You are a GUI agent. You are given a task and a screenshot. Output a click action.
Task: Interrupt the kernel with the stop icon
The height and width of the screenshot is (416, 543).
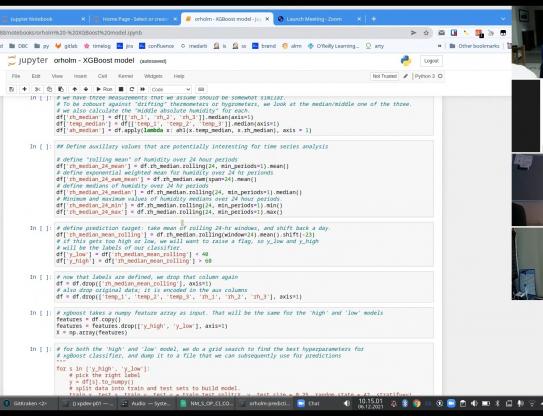coord(121,89)
